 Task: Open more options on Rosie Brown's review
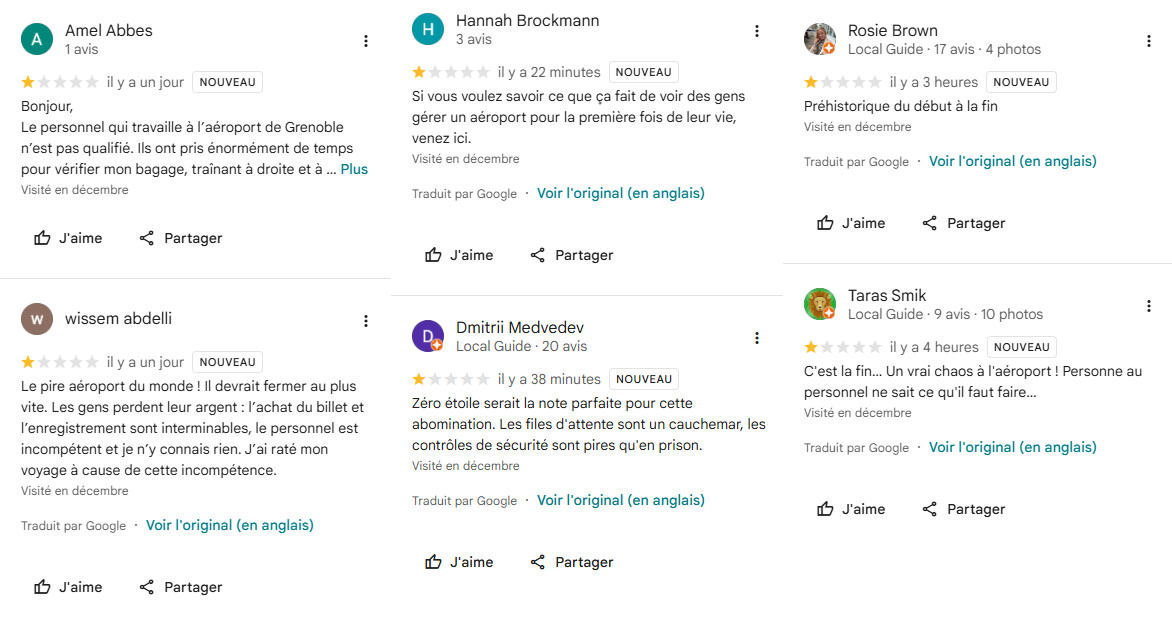pyautogui.click(x=1149, y=41)
